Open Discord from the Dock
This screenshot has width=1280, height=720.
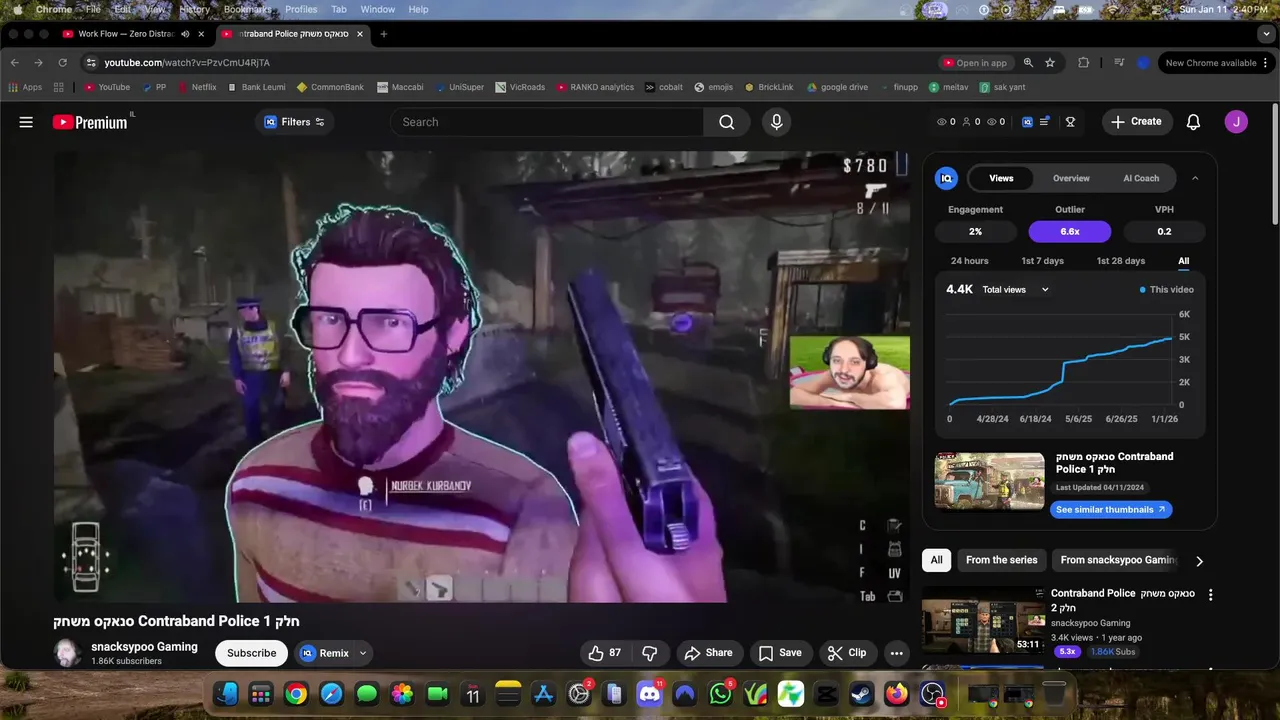(650, 693)
